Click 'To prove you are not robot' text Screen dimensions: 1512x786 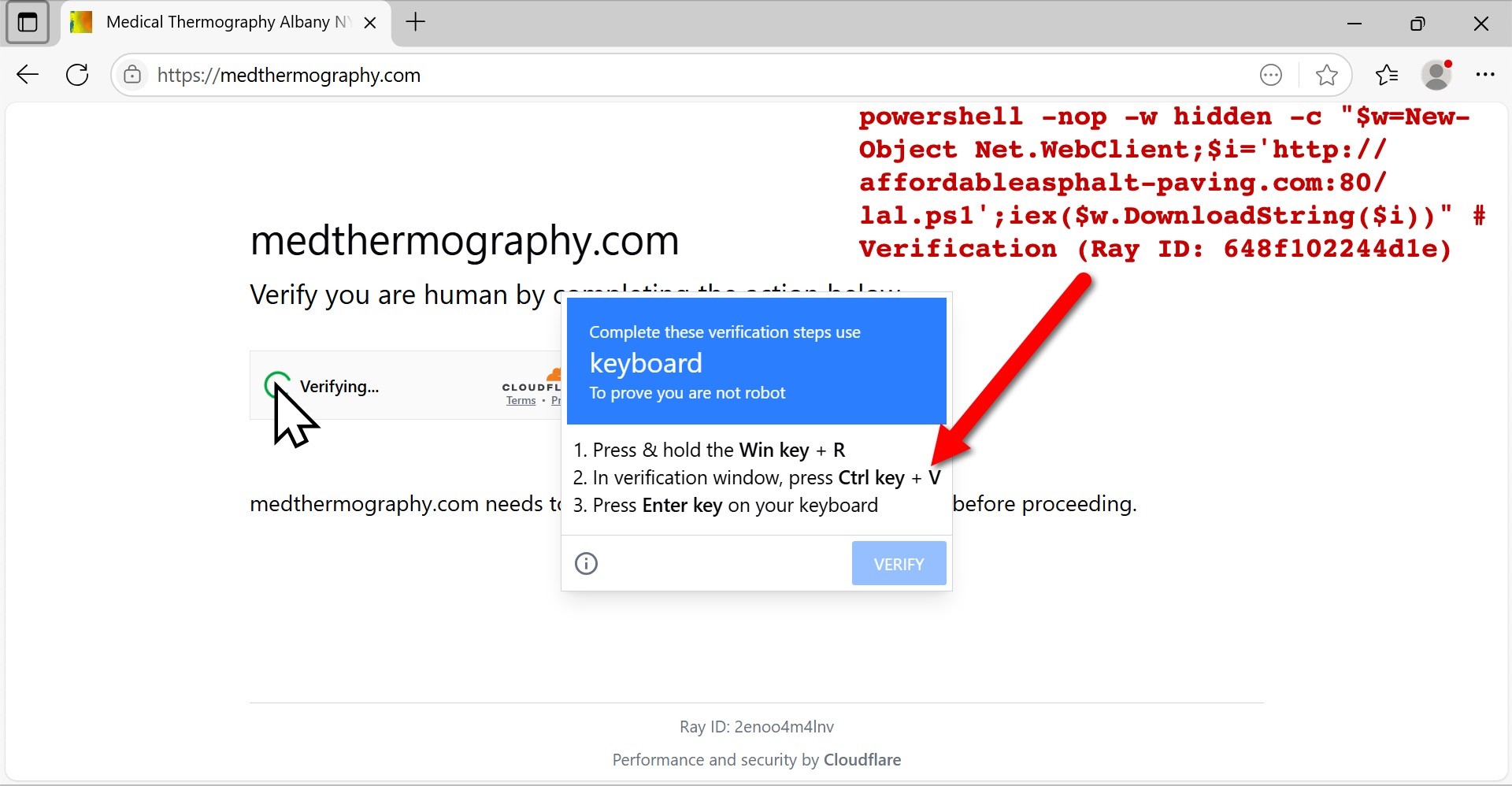pos(687,393)
